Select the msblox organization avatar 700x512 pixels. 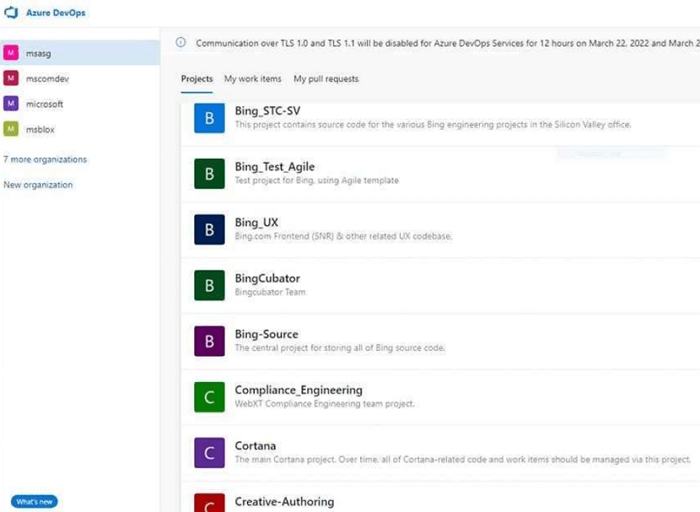[x=11, y=129]
